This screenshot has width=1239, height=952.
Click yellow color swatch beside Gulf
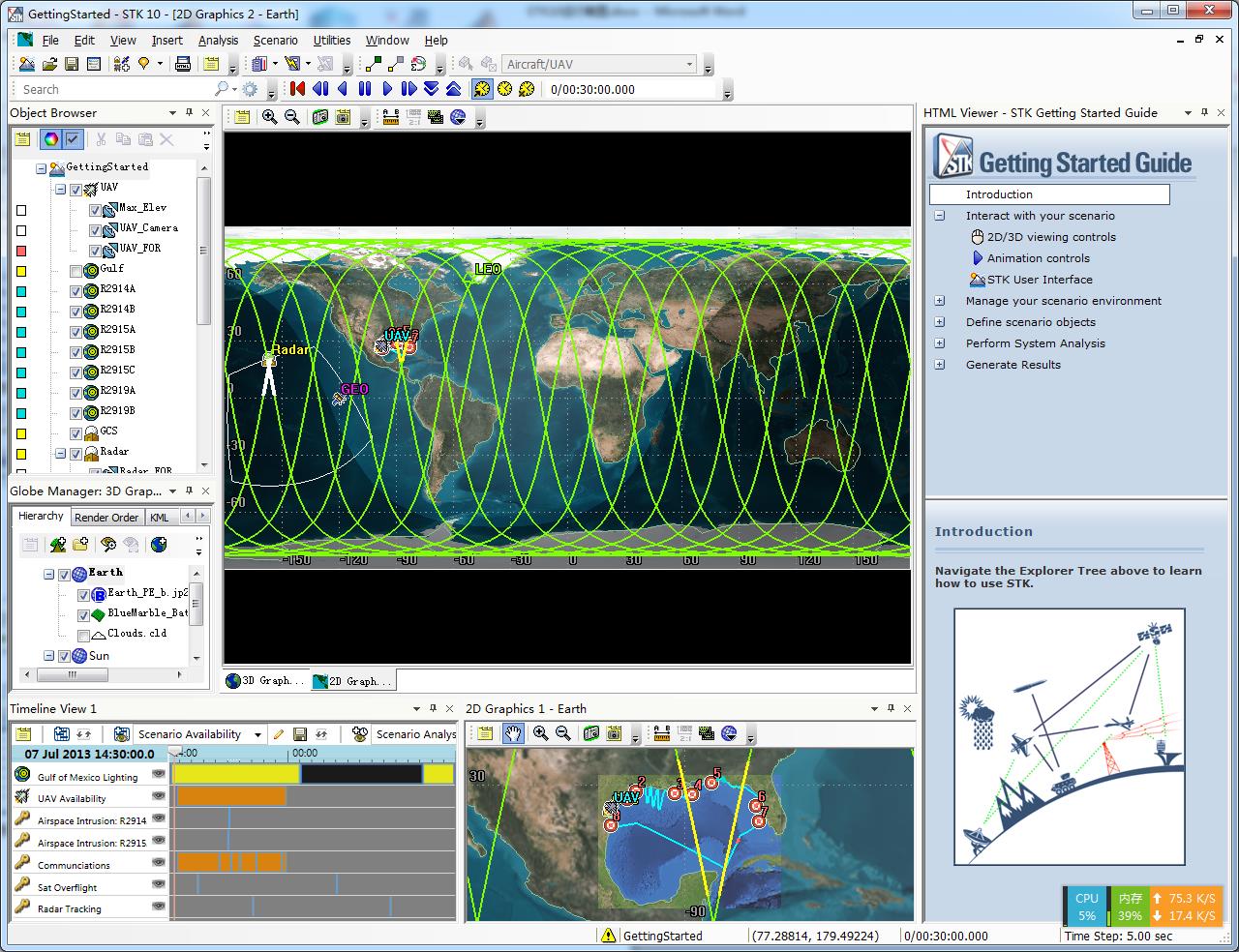(x=21, y=271)
